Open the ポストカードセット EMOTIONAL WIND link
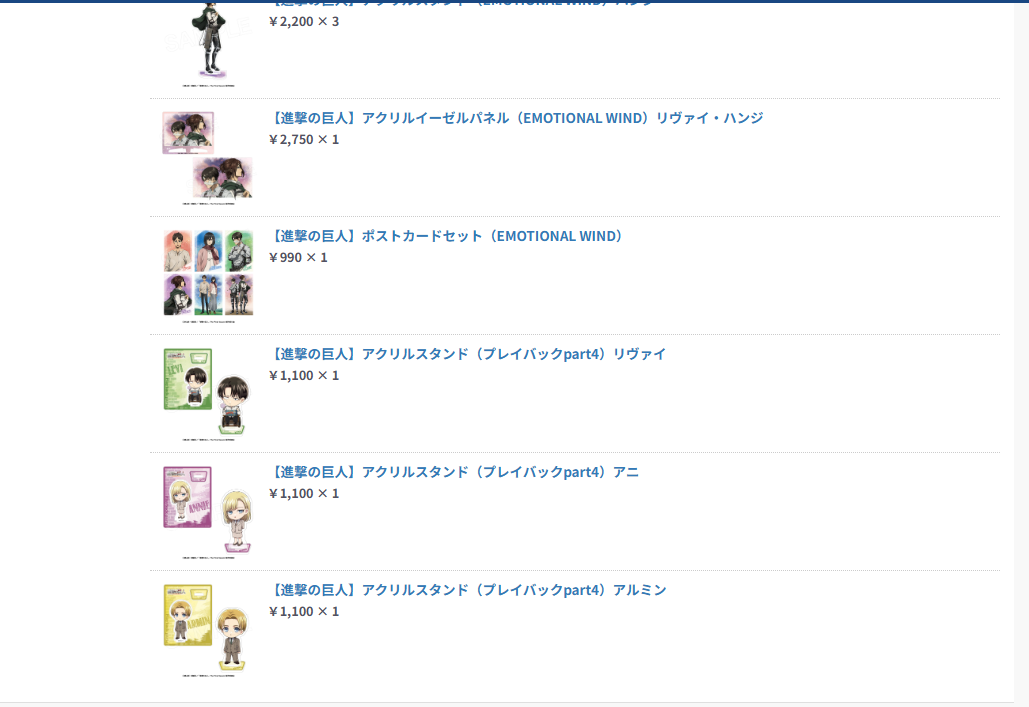The image size is (1029, 707). [447, 236]
